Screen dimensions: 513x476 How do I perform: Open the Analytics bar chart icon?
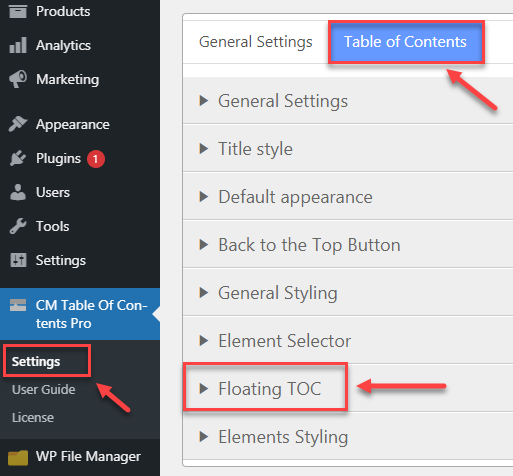pos(18,45)
